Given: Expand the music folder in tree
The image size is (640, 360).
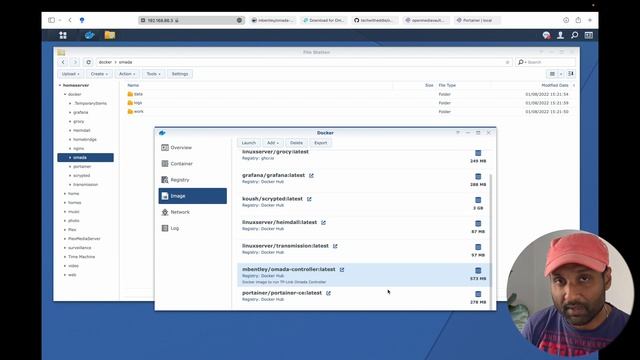Looking at the screenshot, I should pos(65,211).
